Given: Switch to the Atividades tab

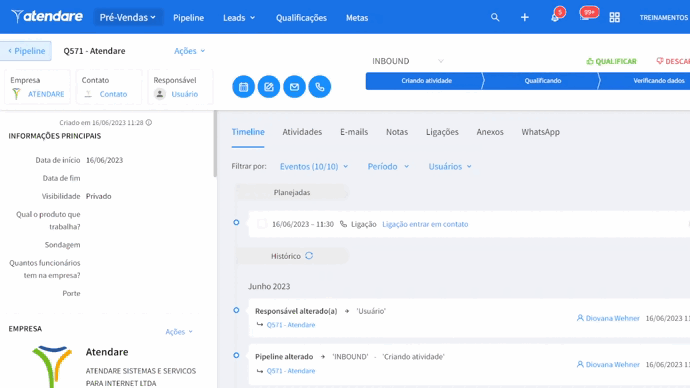Looking at the screenshot, I should pyautogui.click(x=302, y=132).
